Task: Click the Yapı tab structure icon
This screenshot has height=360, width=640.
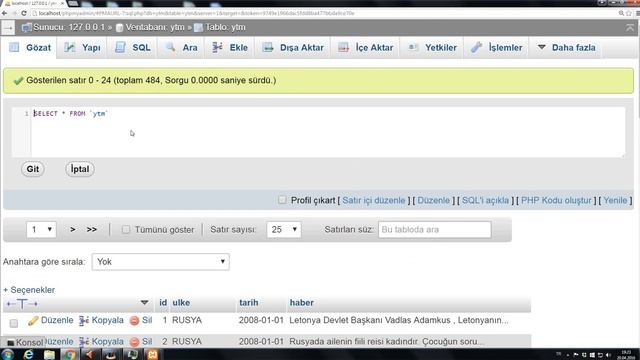Action: [x=70, y=47]
